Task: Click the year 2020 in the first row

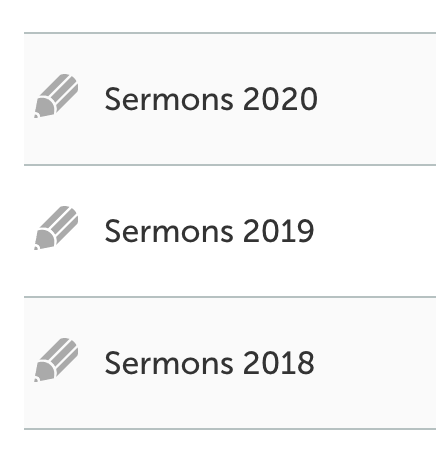Action: pyautogui.click(x=280, y=99)
